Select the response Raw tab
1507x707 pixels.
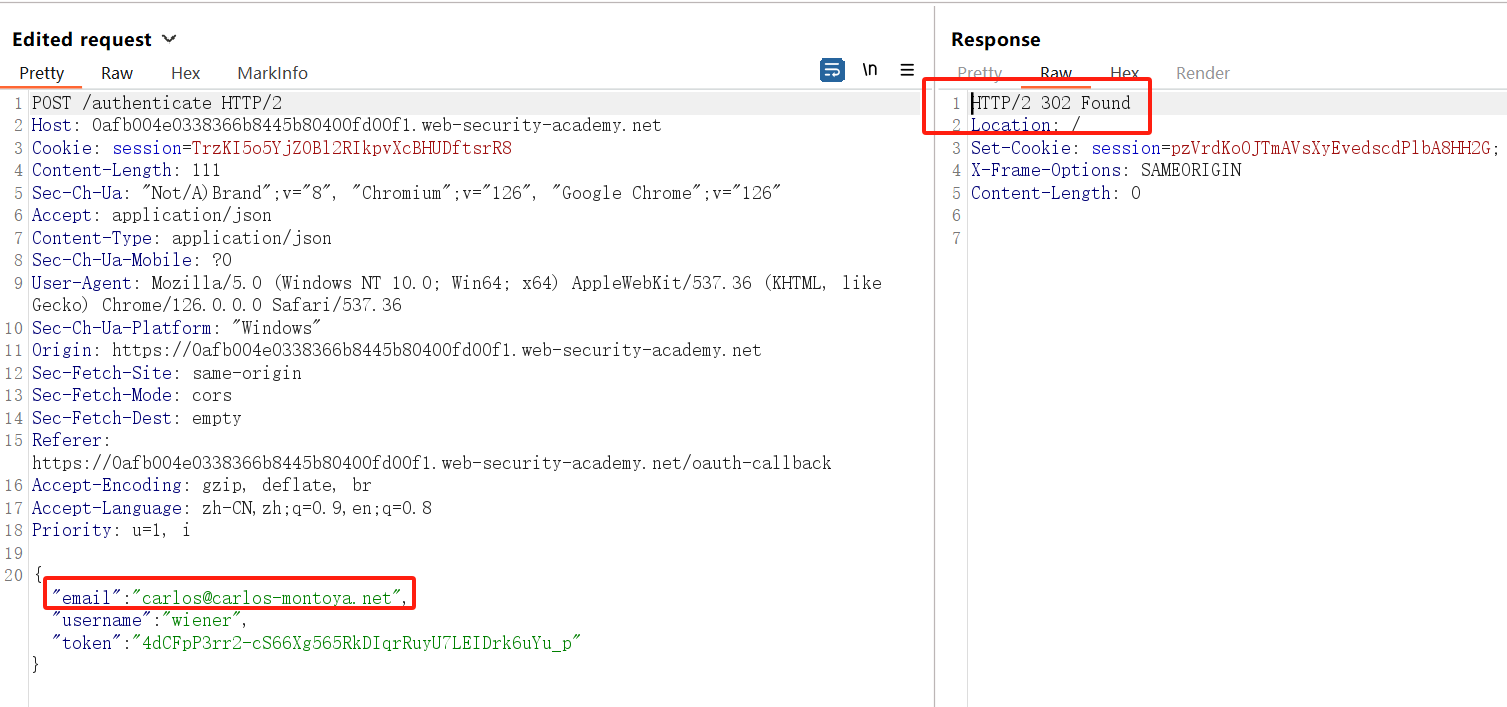(1056, 73)
